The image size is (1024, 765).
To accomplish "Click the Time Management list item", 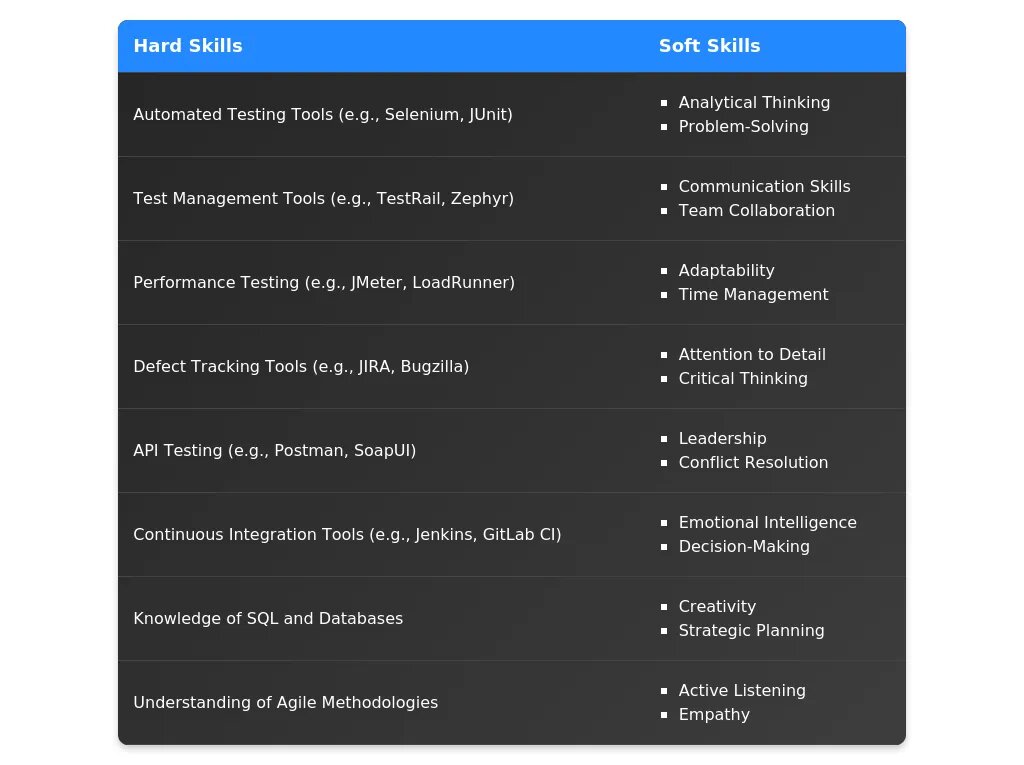I will (x=753, y=295).
